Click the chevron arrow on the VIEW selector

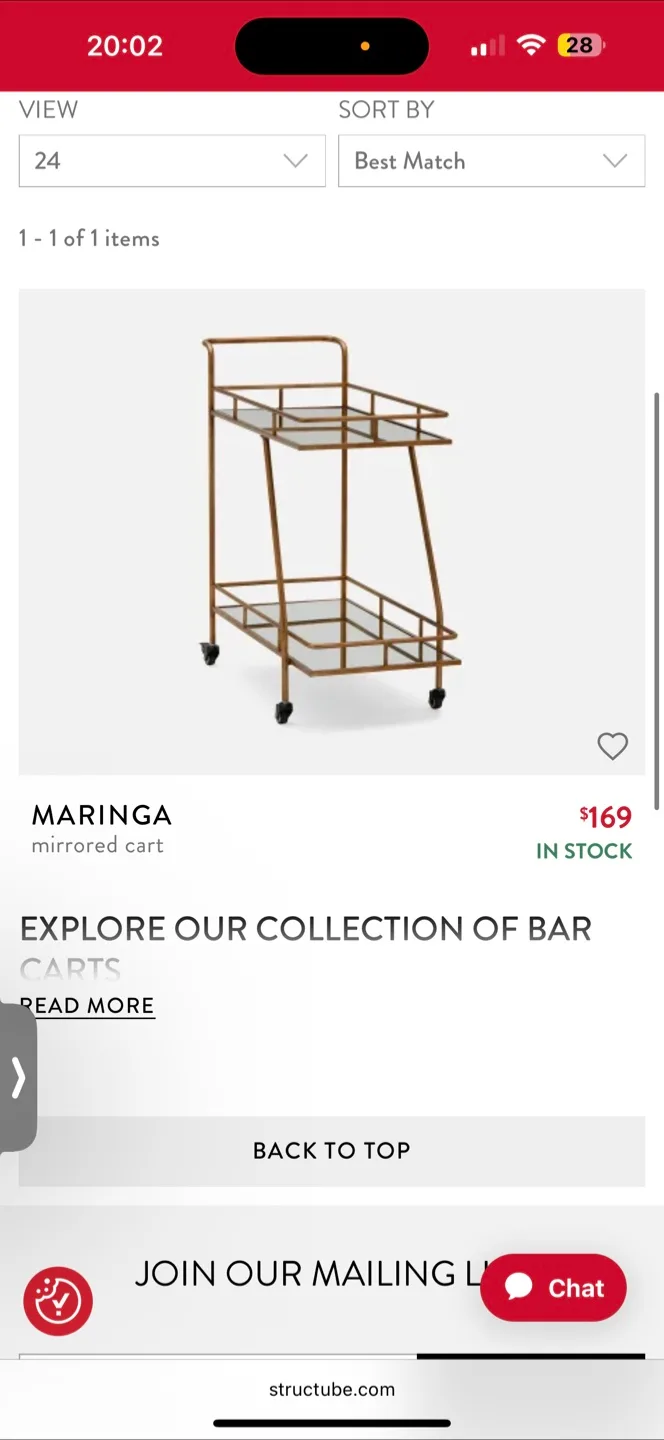[x=295, y=161]
